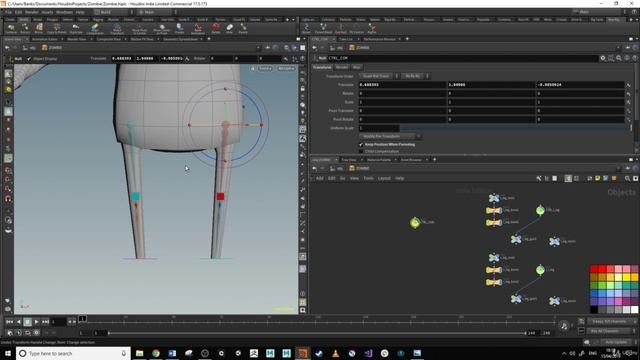Jump to the last frame
Viewport: 640px width, 360px height.
pyautogui.click(x=45, y=322)
